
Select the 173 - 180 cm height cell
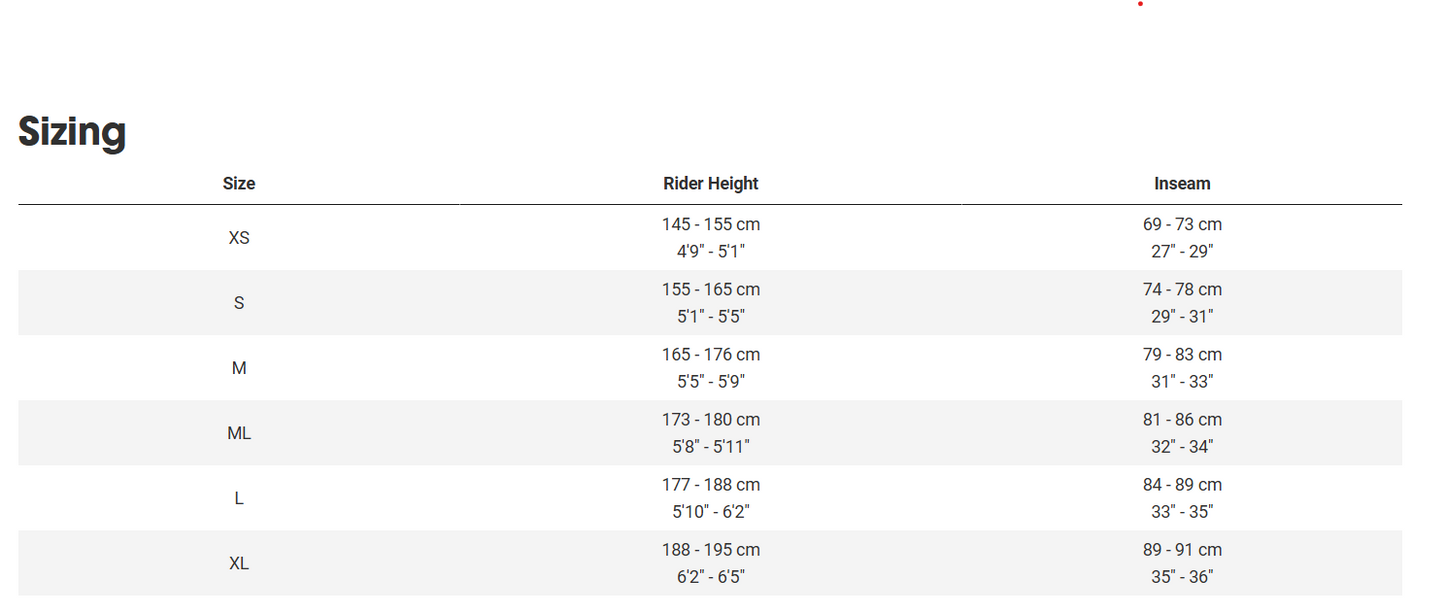pos(710,420)
